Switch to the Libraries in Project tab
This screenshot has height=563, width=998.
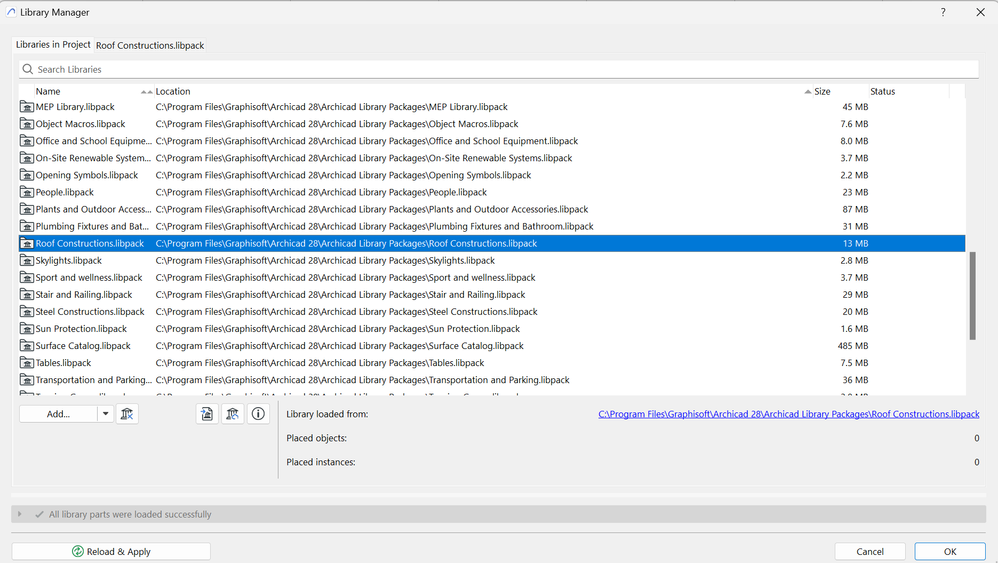coord(53,45)
